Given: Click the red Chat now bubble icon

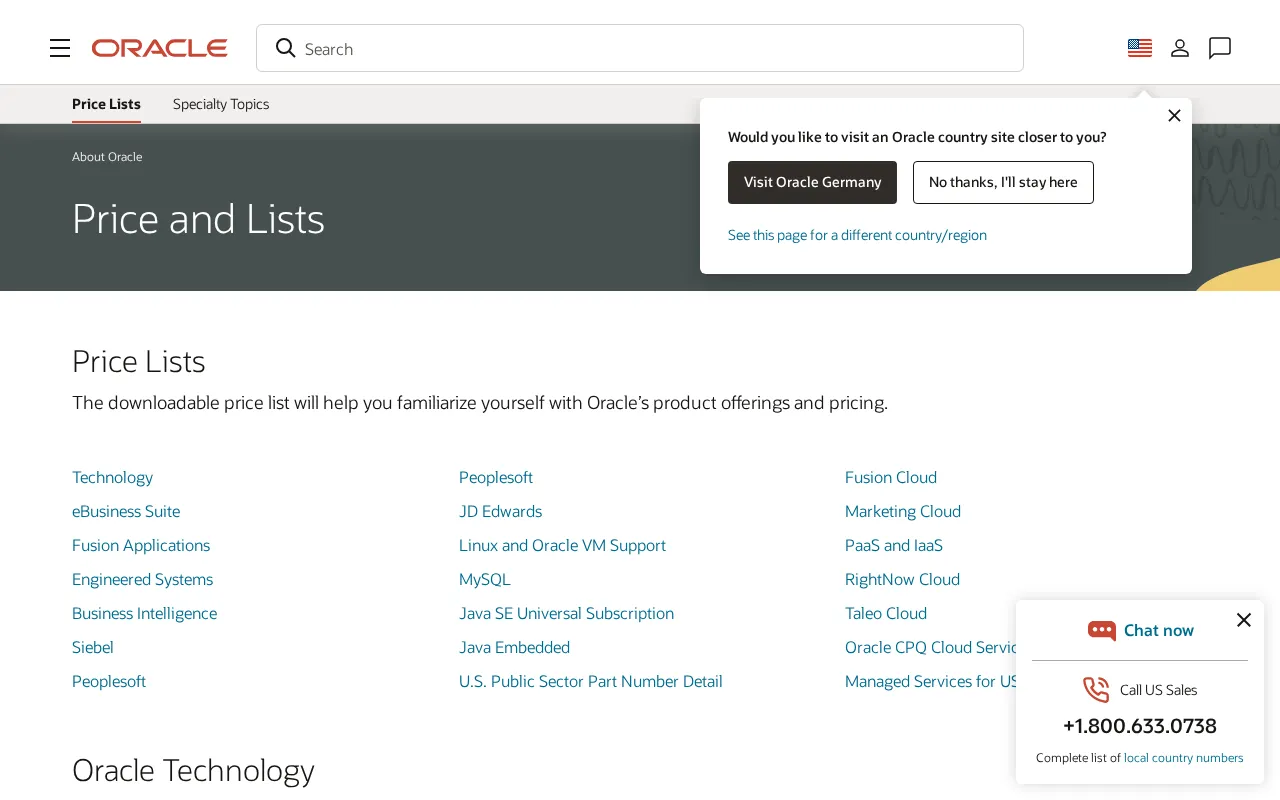Looking at the screenshot, I should [x=1102, y=631].
